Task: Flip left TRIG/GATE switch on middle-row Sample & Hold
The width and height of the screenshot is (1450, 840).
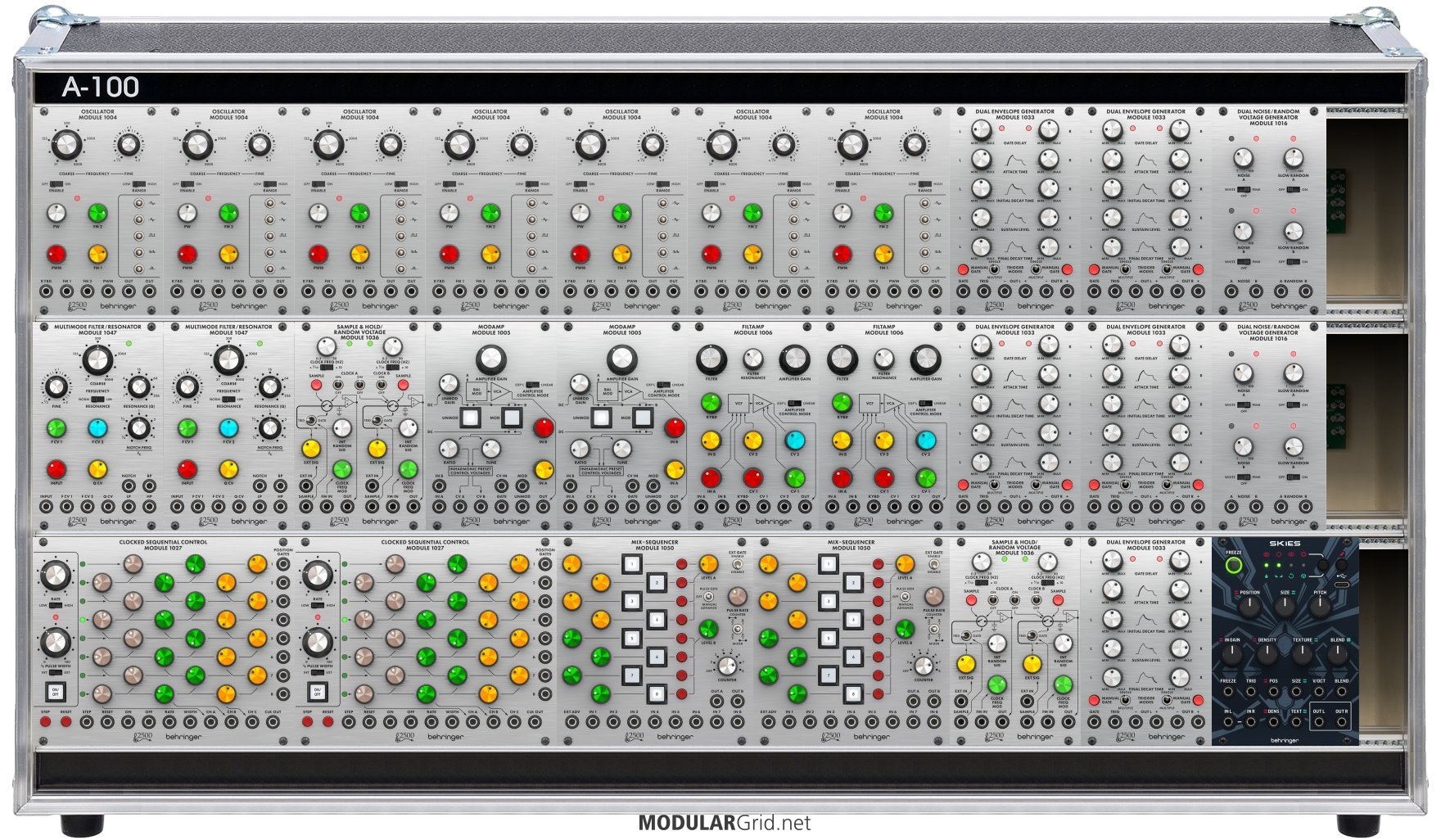Action: (x=312, y=421)
